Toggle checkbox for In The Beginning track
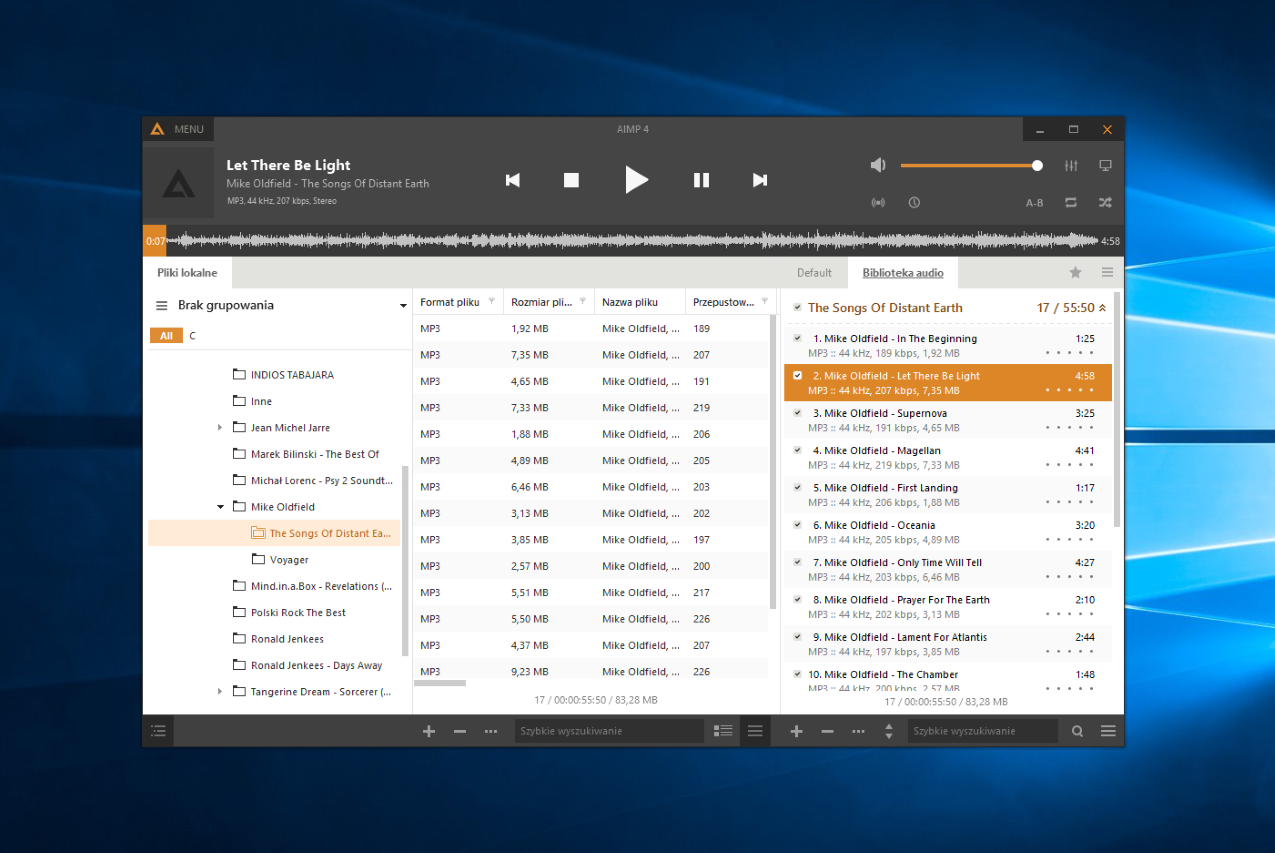The image size is (1275, 853). (x=796, y=339)
